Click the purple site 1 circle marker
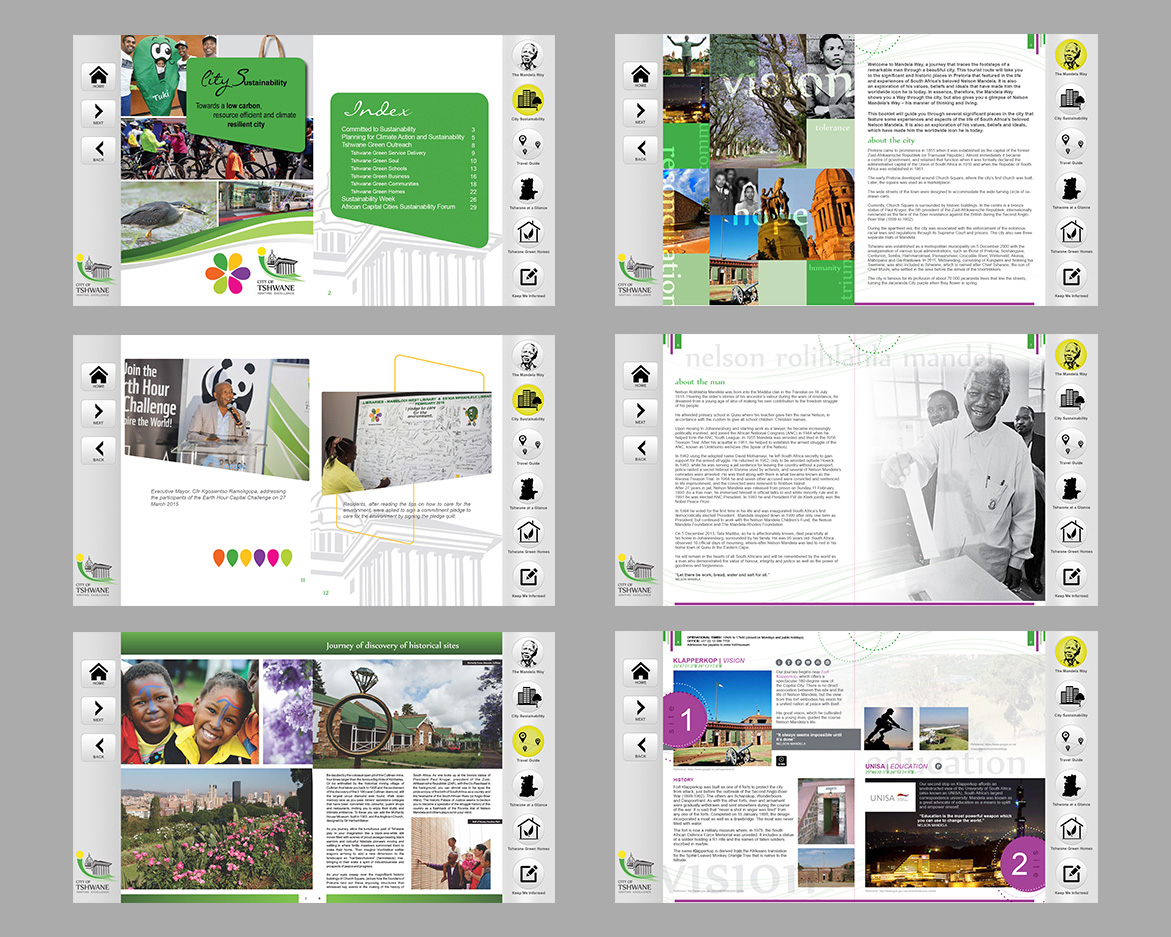 point(687,720)
